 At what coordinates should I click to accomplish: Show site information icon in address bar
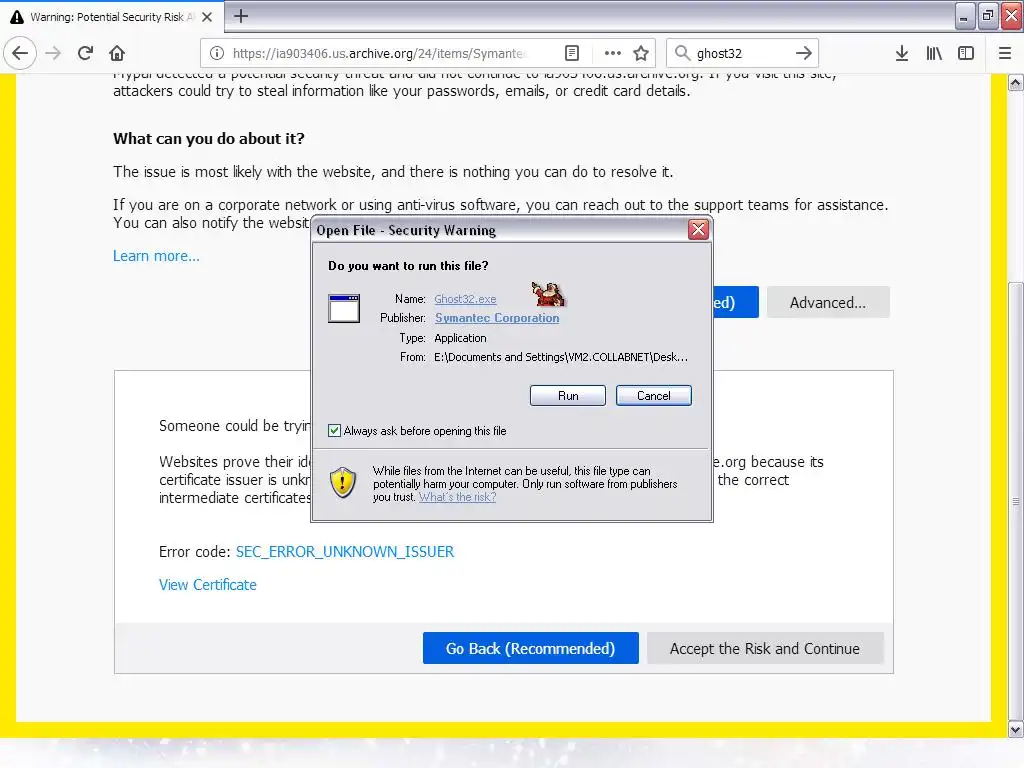tap(217, 53)
